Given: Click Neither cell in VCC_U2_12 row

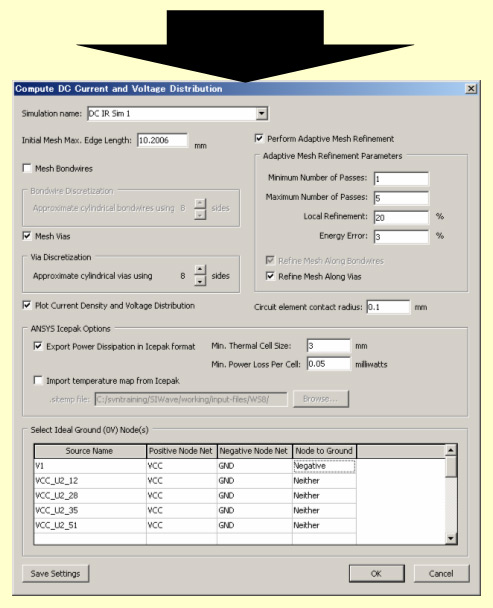Looking at the screenshot, I should pos(324,481).
